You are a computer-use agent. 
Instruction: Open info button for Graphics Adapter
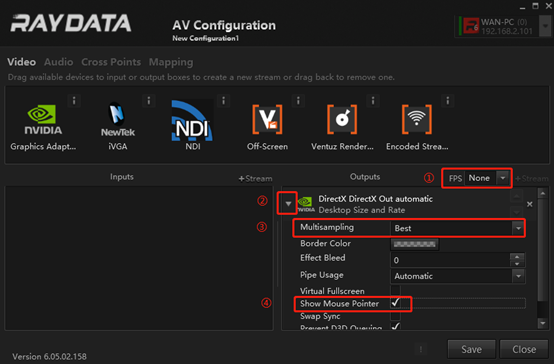(74, 101)
